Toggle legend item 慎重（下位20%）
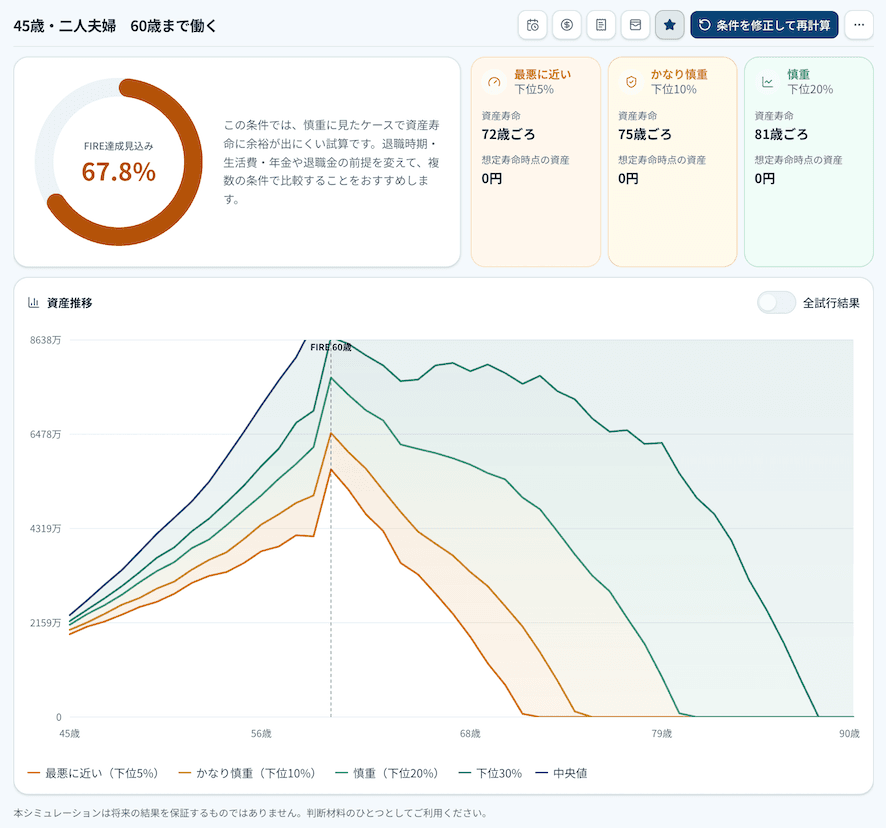Image resolution: width=886 pixels, height=828 pixels. pos(387,773)
